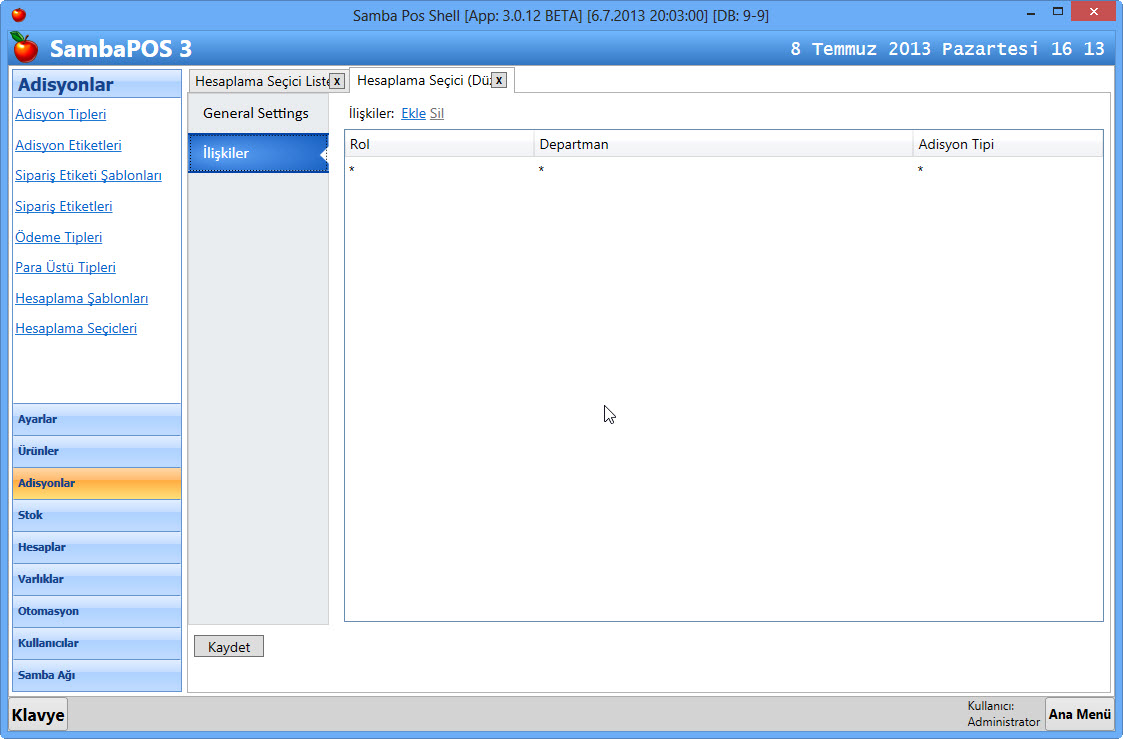Close the Hesaplama Seçici Düzenle tab
The width and height of the screenshot is (1123, 739).
pyautogui.click(x=499, y=80)
